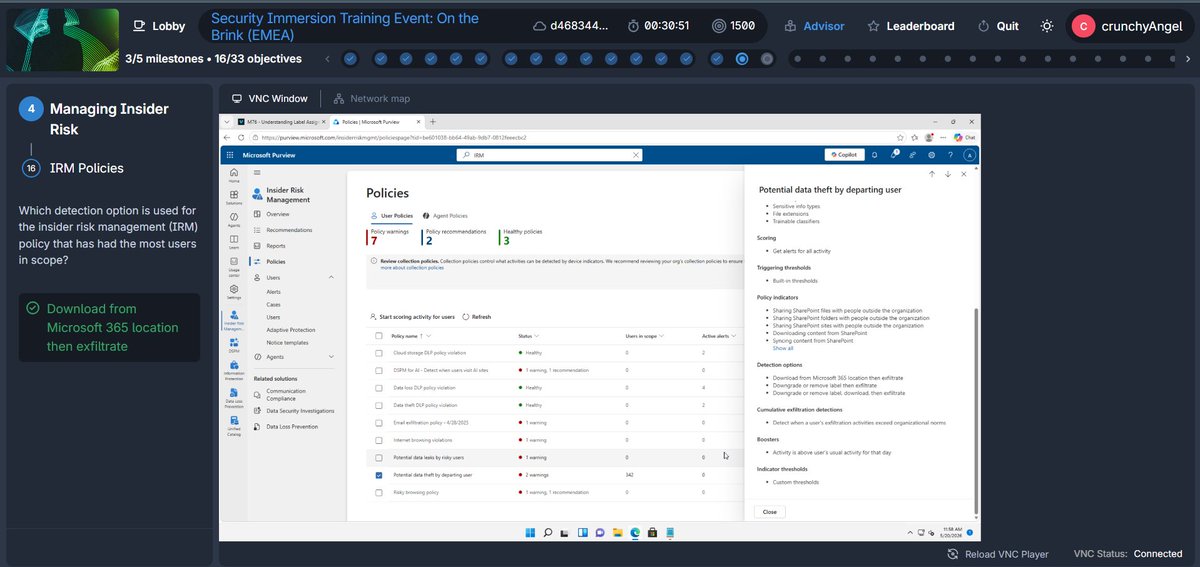Select all policies header checkbox
This screenshot has height=567, width=1200.
(x=378, y=336)
